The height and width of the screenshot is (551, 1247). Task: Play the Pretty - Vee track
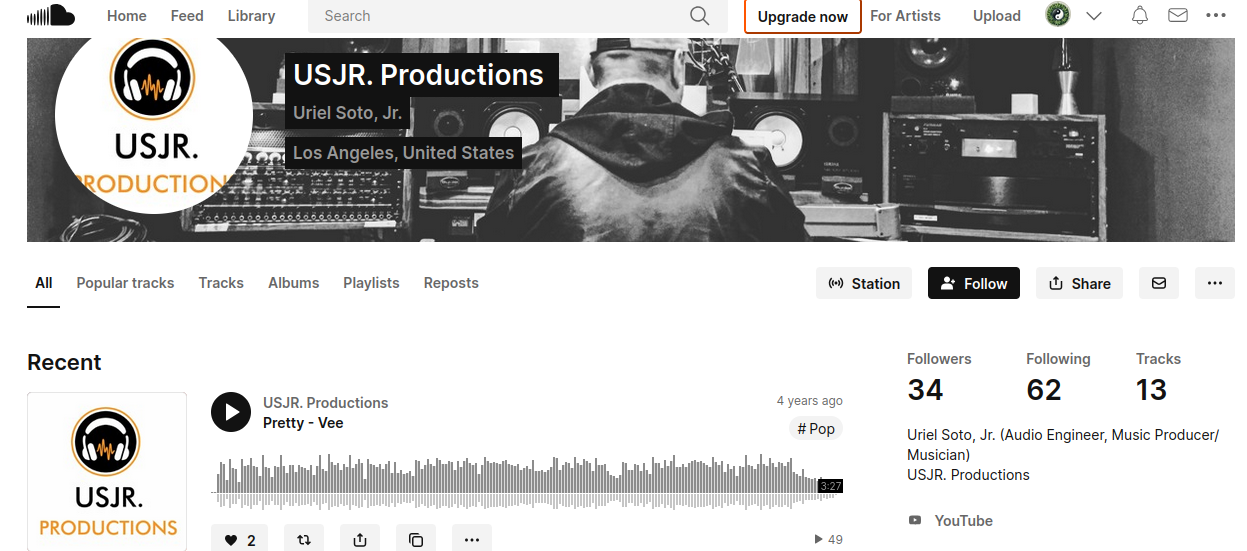(231, 412)
